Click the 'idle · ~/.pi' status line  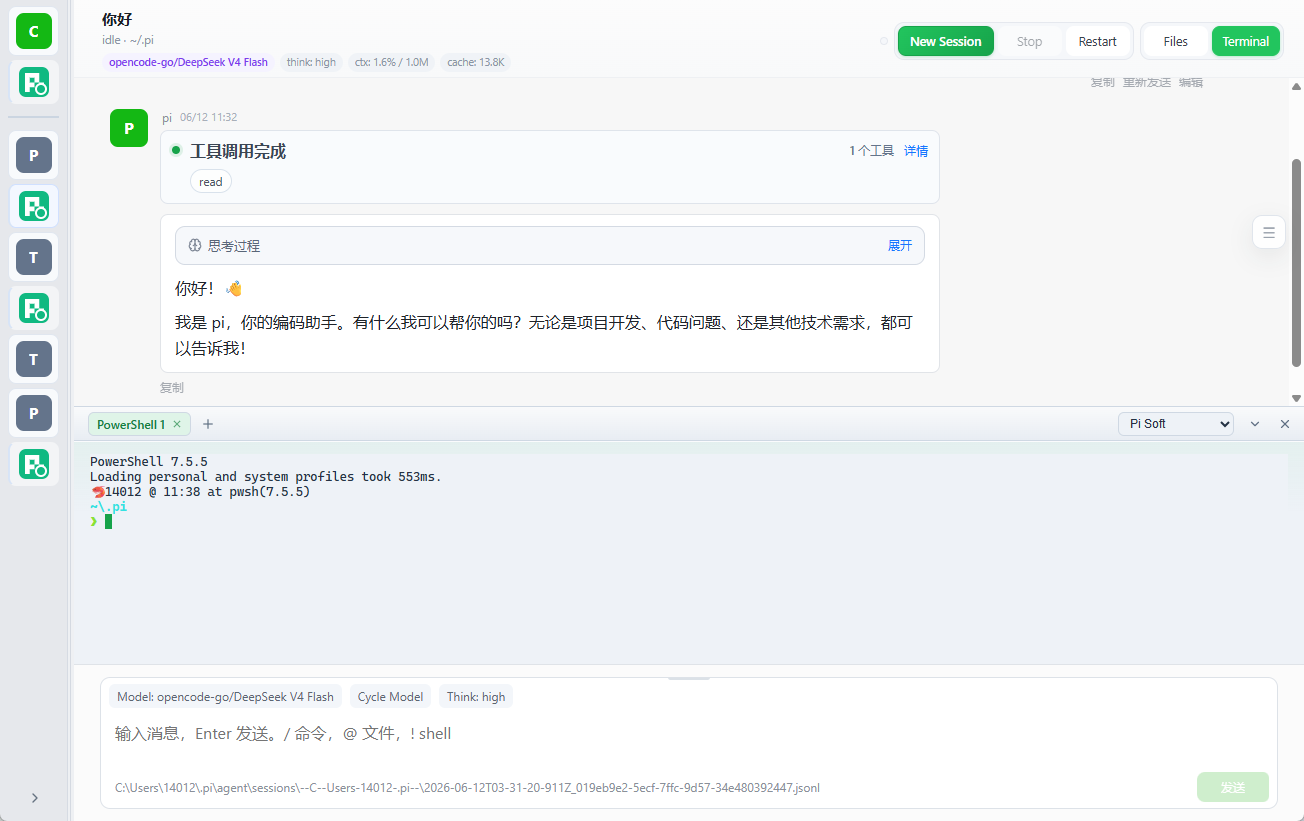[128, 40]
